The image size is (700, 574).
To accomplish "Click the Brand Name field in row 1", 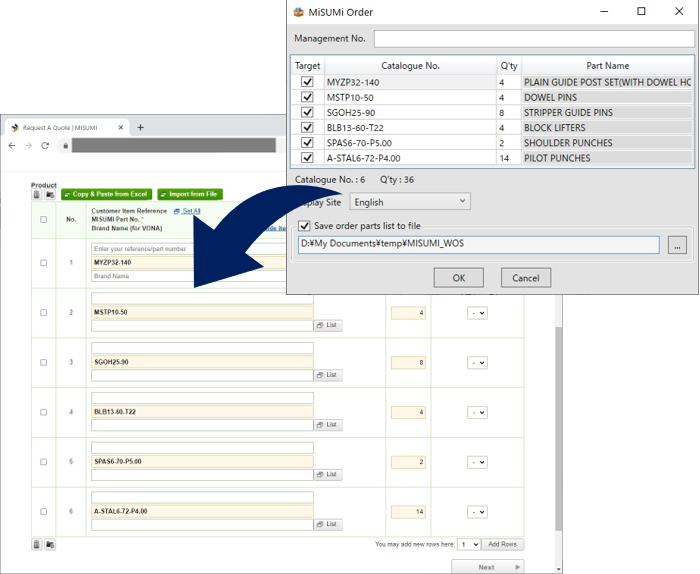I will [x=188, y=276].
